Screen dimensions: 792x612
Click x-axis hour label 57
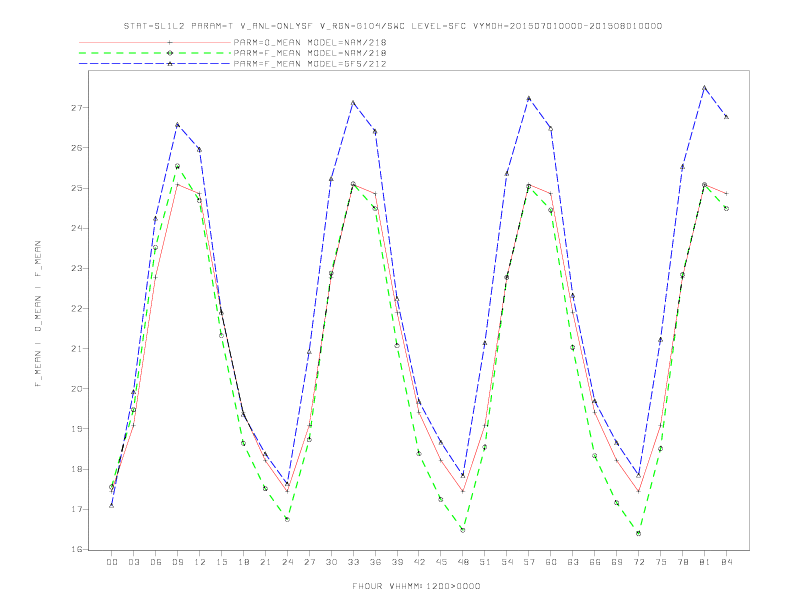coord(529,562)
